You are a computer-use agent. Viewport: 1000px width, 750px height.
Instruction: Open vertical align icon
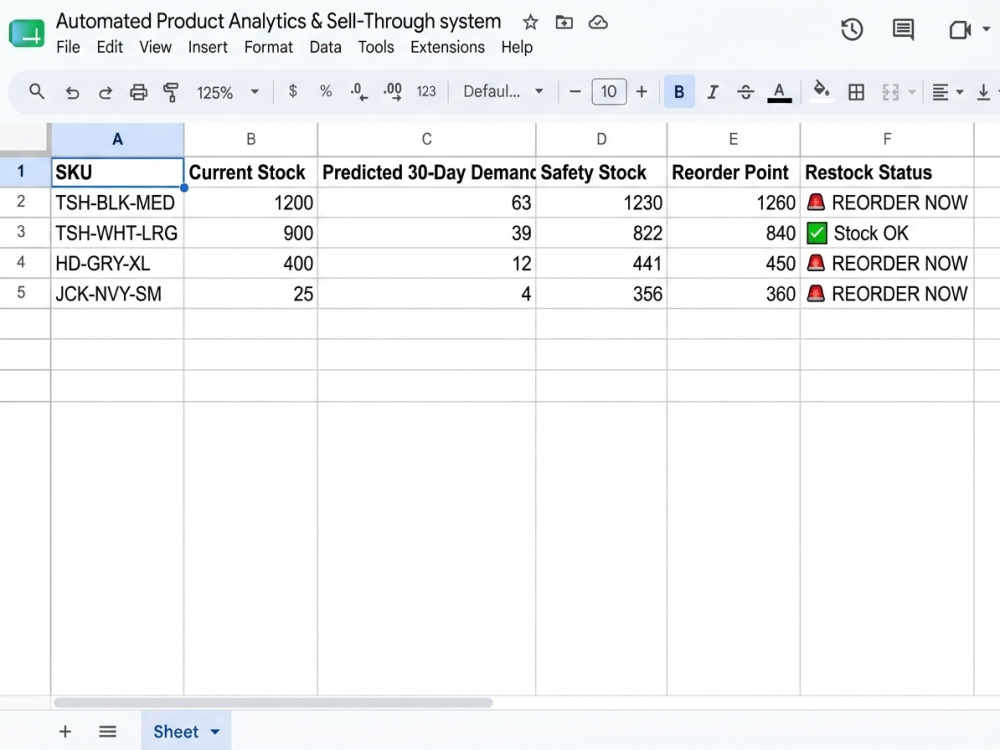[983, 92]
